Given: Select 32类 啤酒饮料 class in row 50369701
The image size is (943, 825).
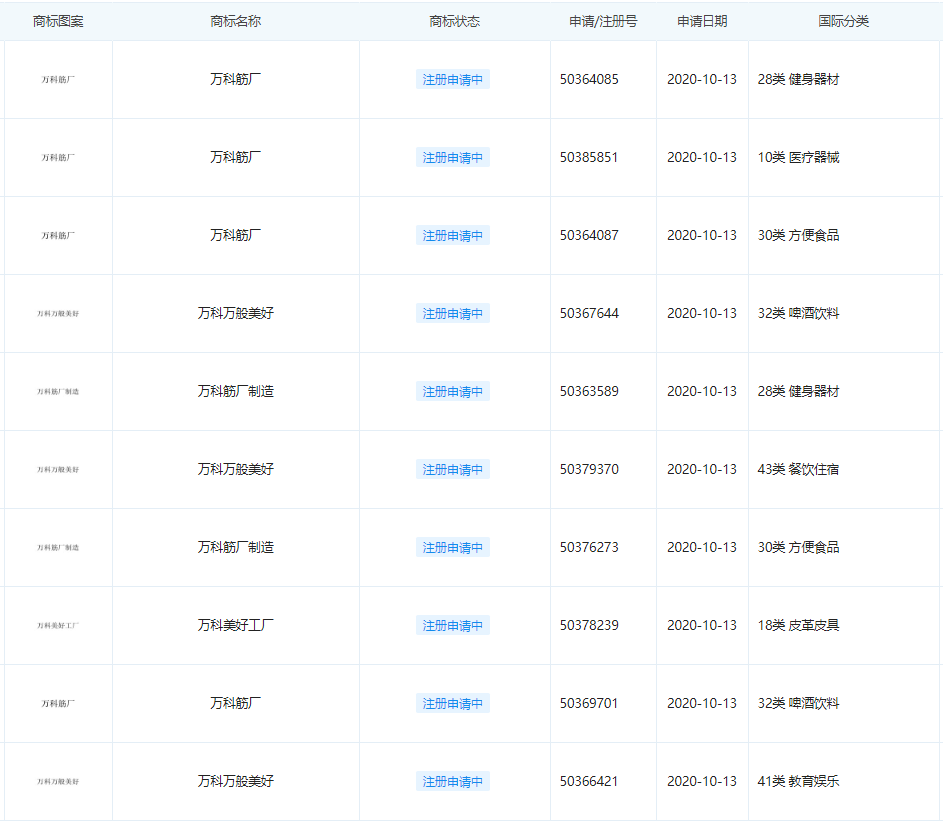Looking at the screenshot, I should coord(798,703).
